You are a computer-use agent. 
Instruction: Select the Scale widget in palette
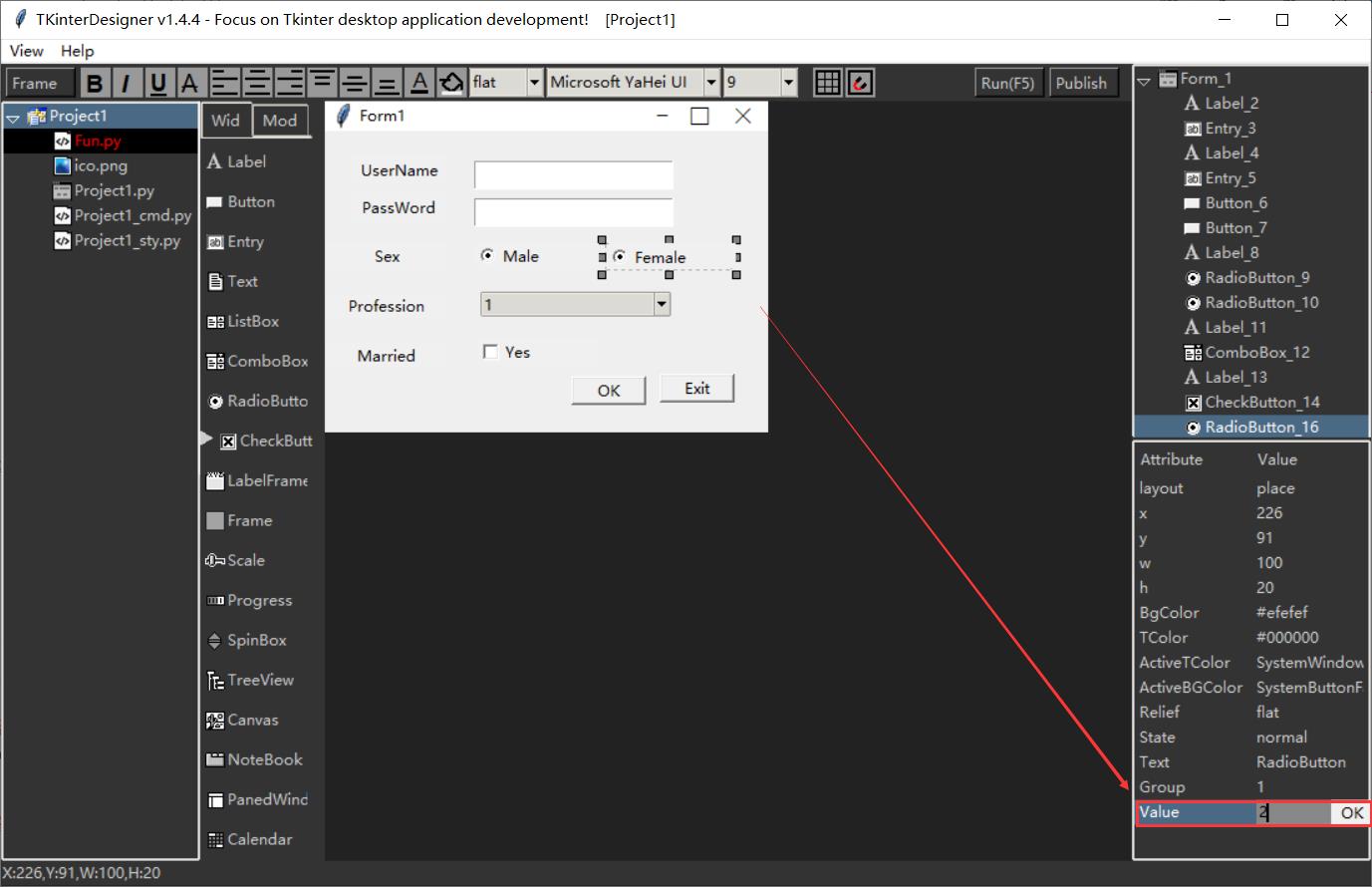pyautogui.click(x=235, y=560)
